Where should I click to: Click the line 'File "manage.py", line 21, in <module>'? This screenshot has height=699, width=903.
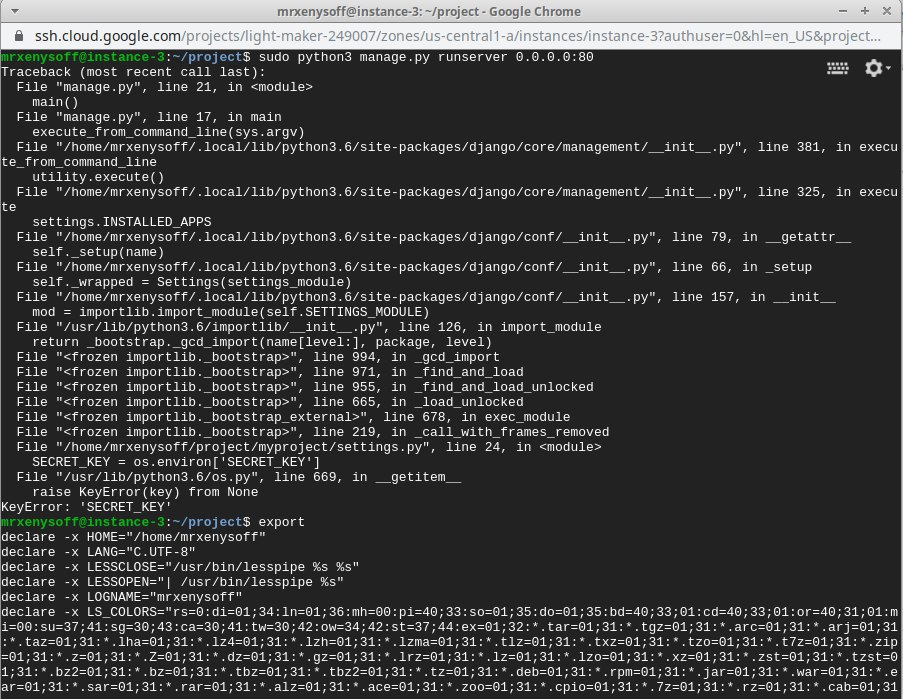coord(164,87)
